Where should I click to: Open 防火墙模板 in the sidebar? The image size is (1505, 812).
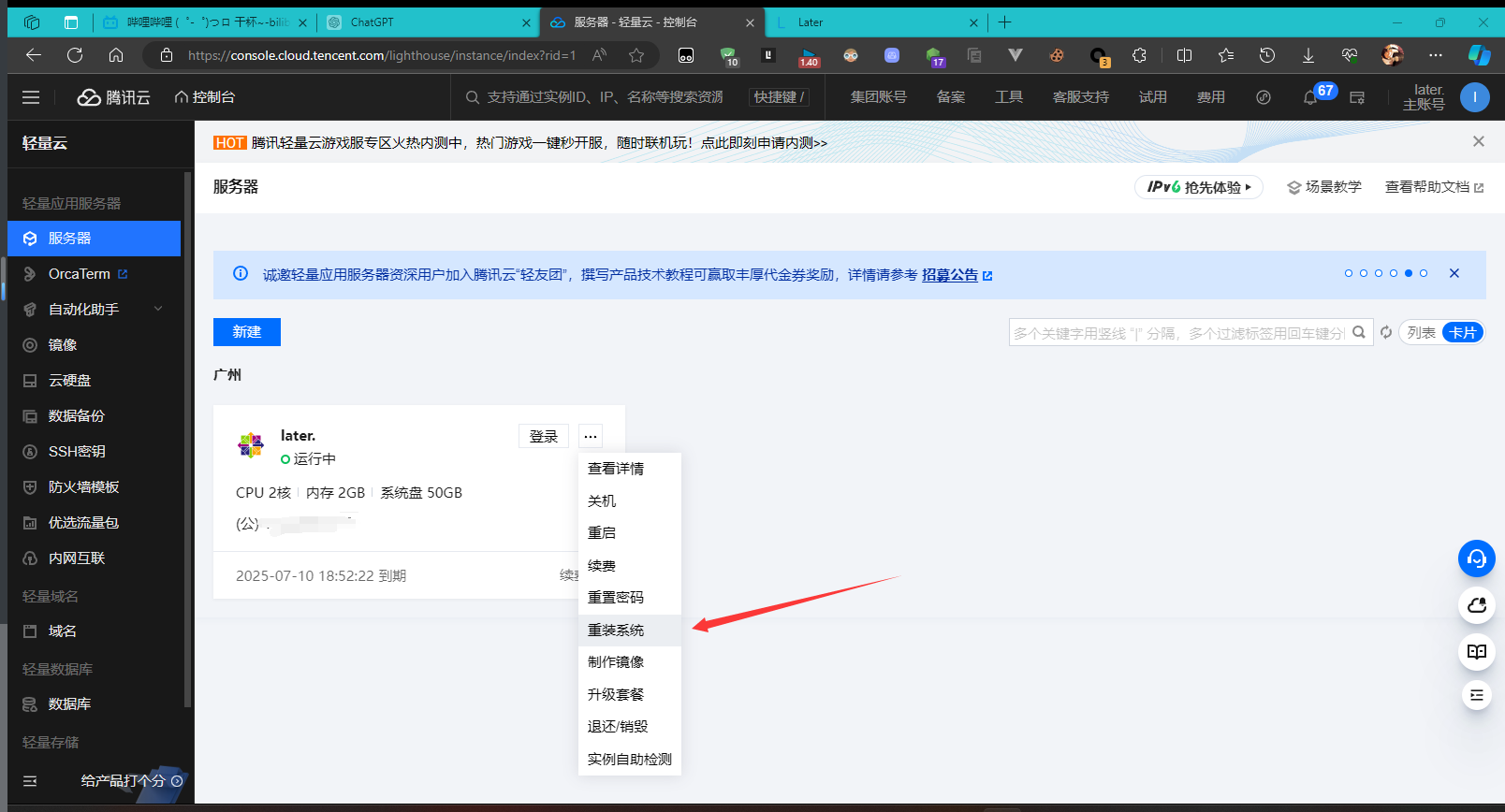pyautogui.click(x=83, y=486)
